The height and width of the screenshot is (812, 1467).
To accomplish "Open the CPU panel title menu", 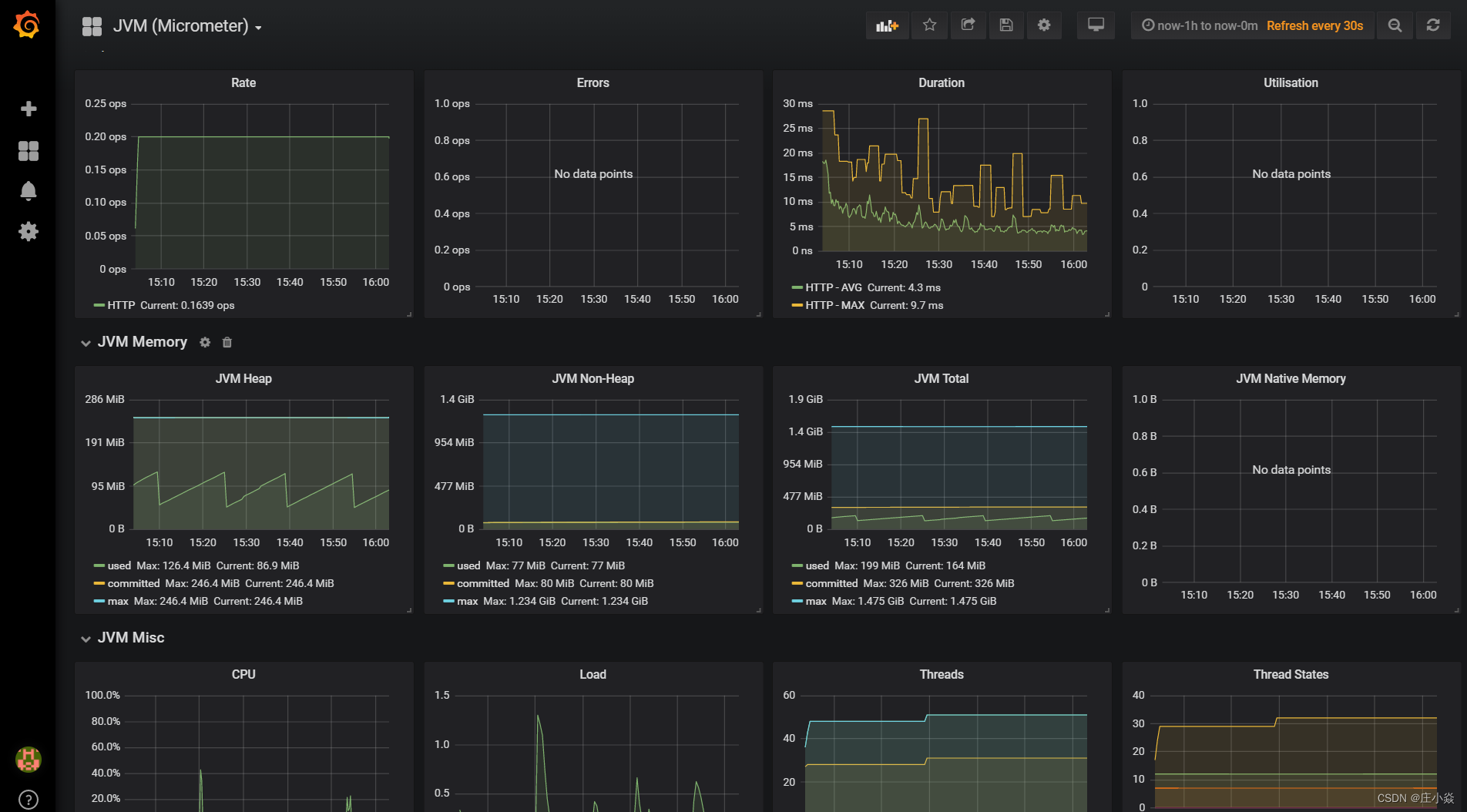I will point(243,674).
